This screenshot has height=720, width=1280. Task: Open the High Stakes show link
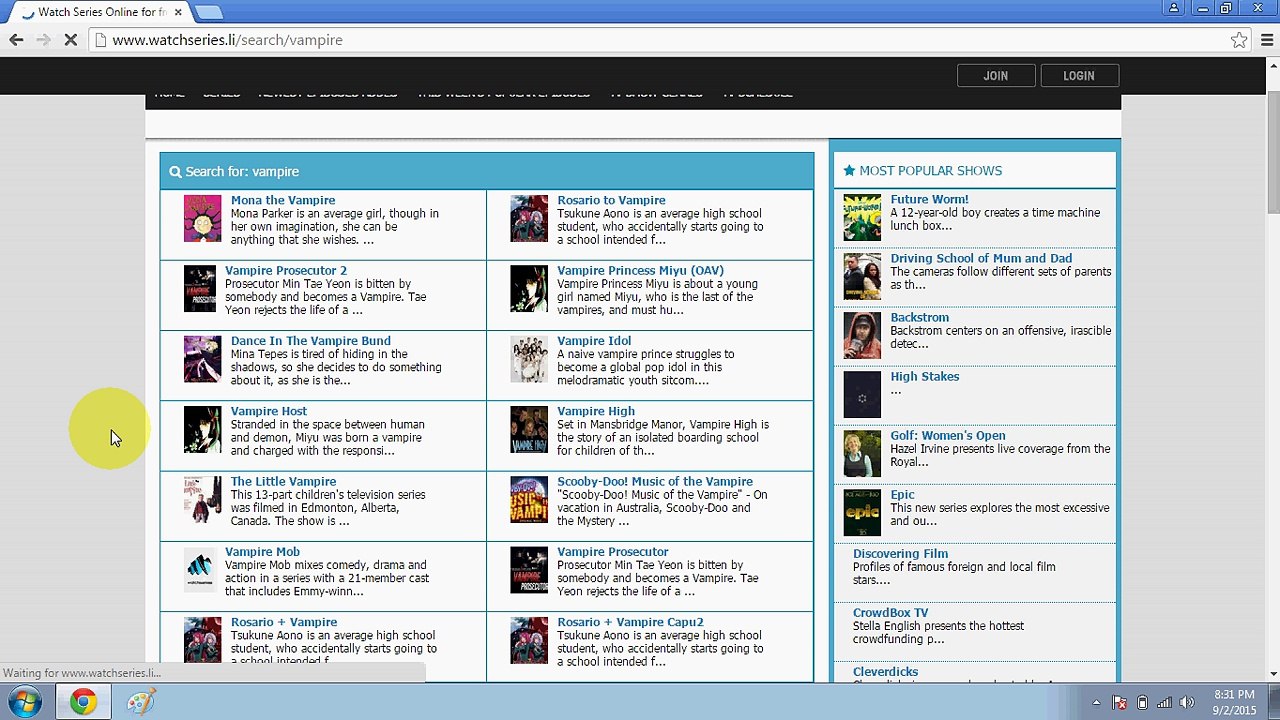[925, 377]
